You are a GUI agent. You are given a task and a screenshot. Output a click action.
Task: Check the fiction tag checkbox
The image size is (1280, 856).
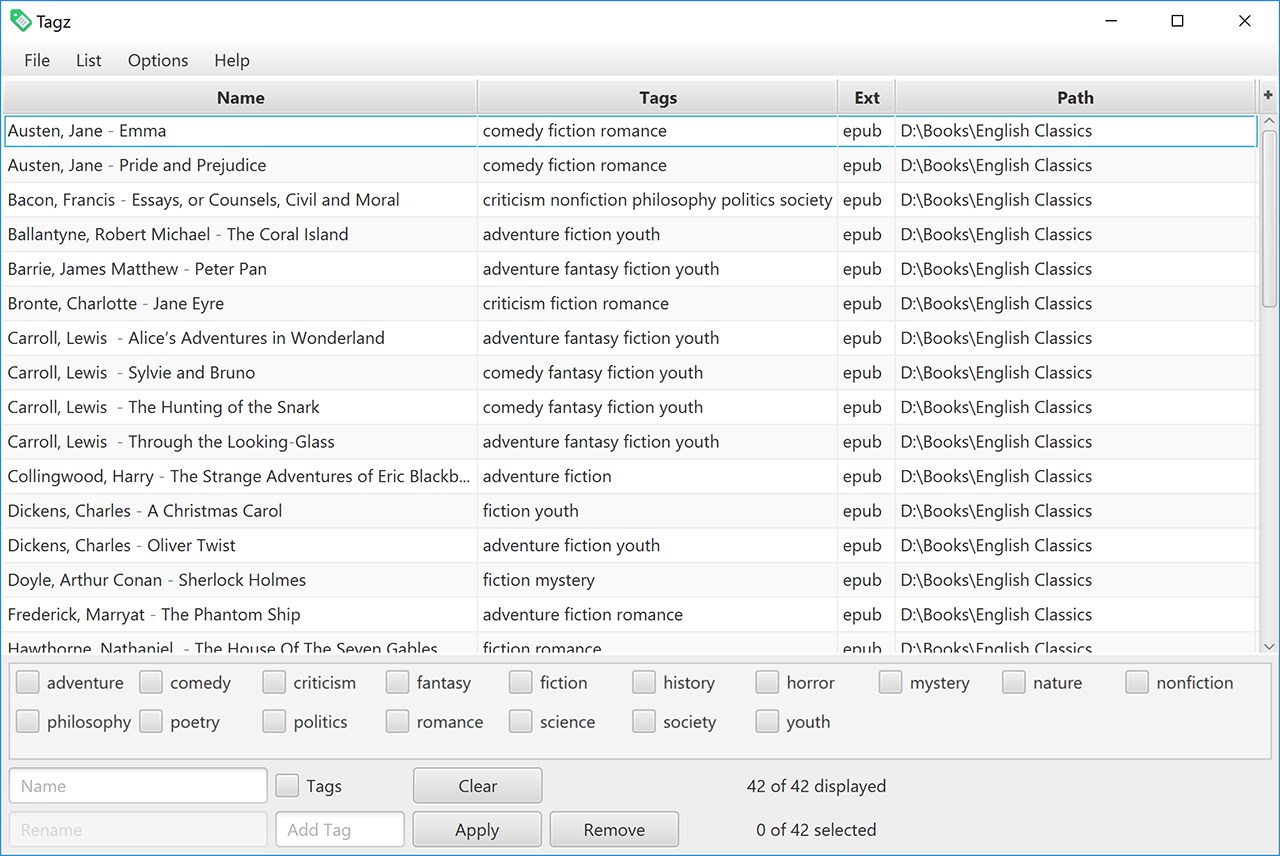click(x=521, y=682)
